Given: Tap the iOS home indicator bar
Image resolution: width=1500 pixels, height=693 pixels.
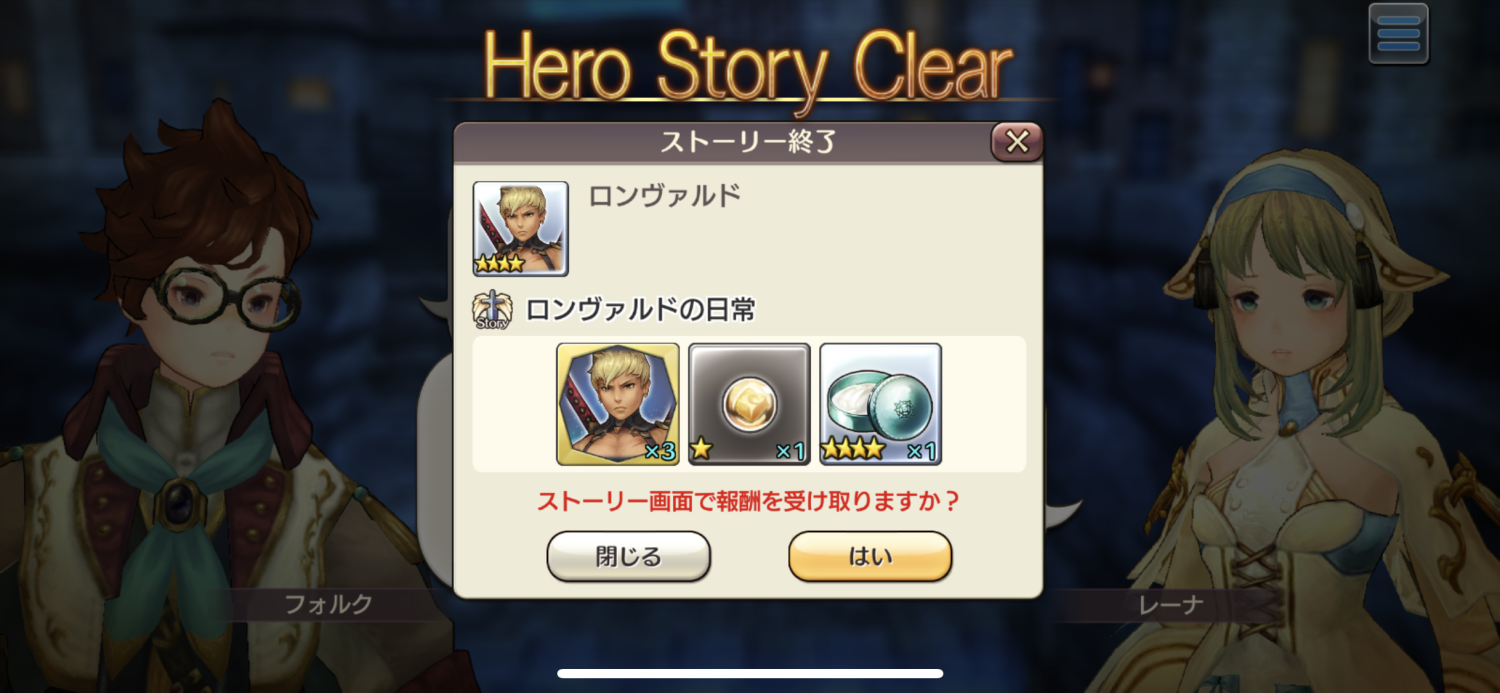Looking at the screenshot, I should click(x=750, y=673).
